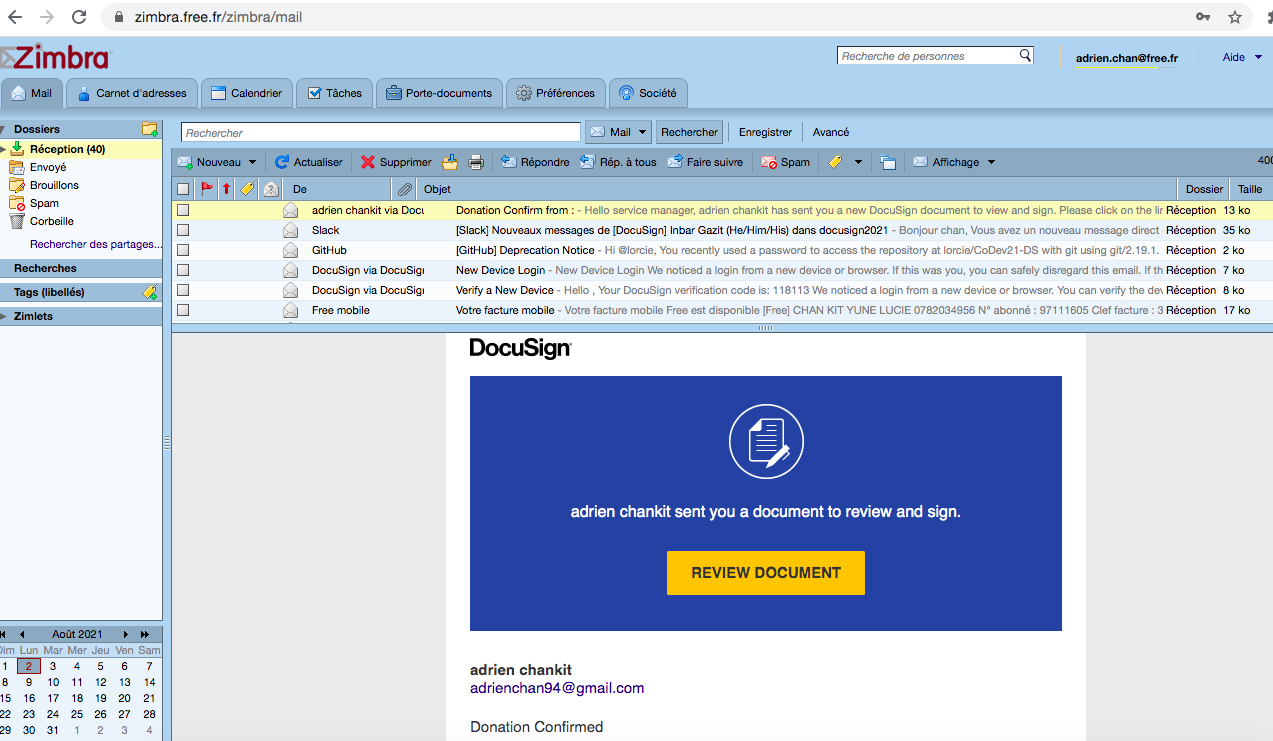Click the Répondre button
Screen dimensions: 1273x741
pos(535,162)
